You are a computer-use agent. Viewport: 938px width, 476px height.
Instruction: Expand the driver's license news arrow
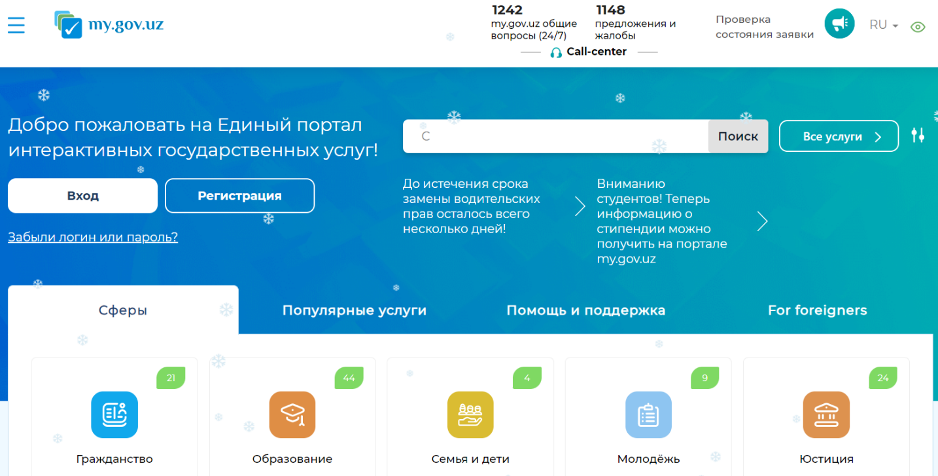(580, 206)
